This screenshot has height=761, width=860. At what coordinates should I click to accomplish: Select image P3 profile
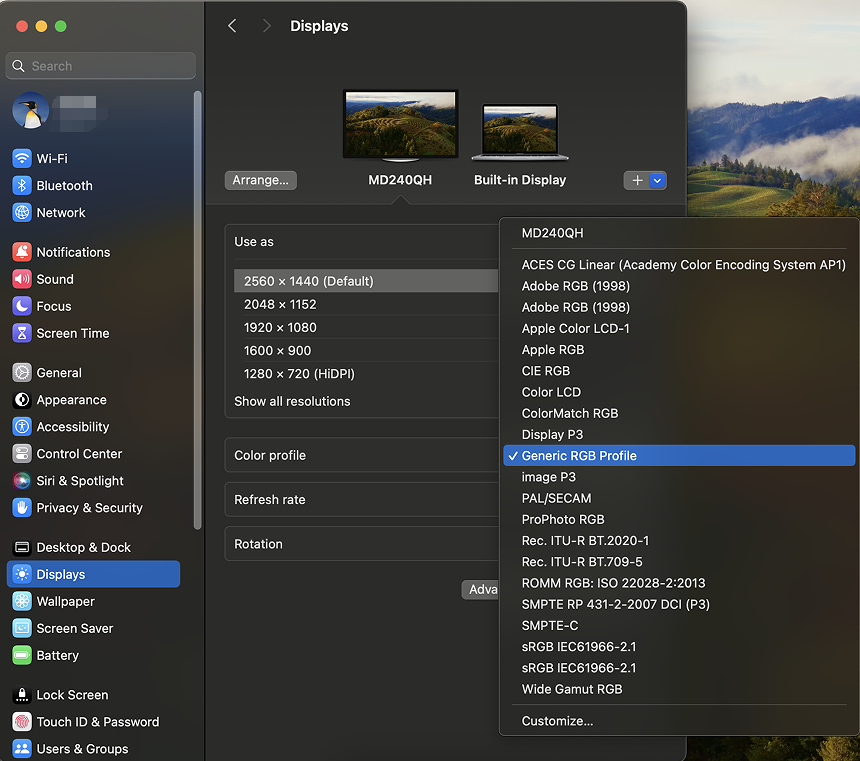coord(679,477)
